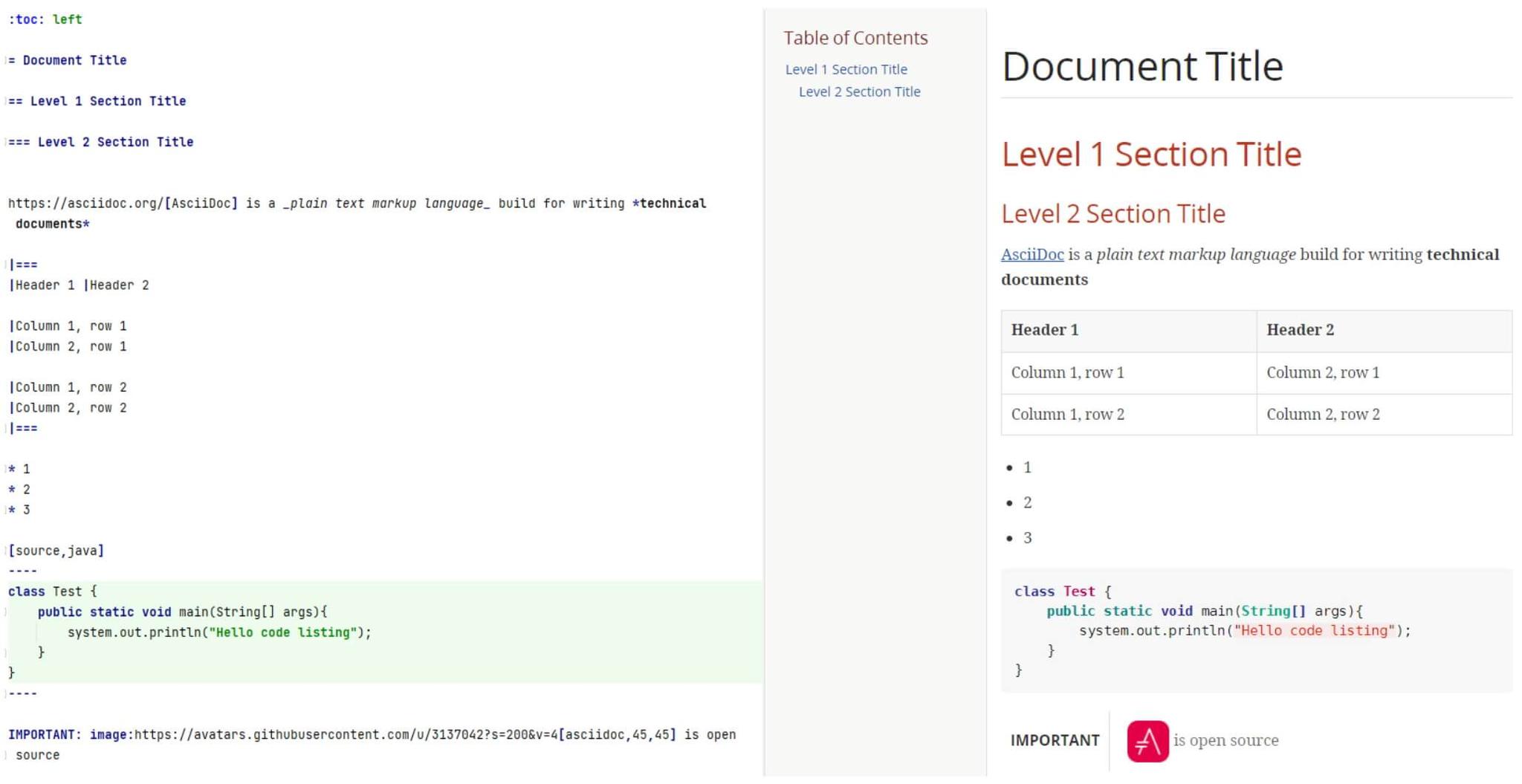Click the IMPORTANT admonition label
Image resolution: width=1522 pixels, height=784 pixels.
1055,740
